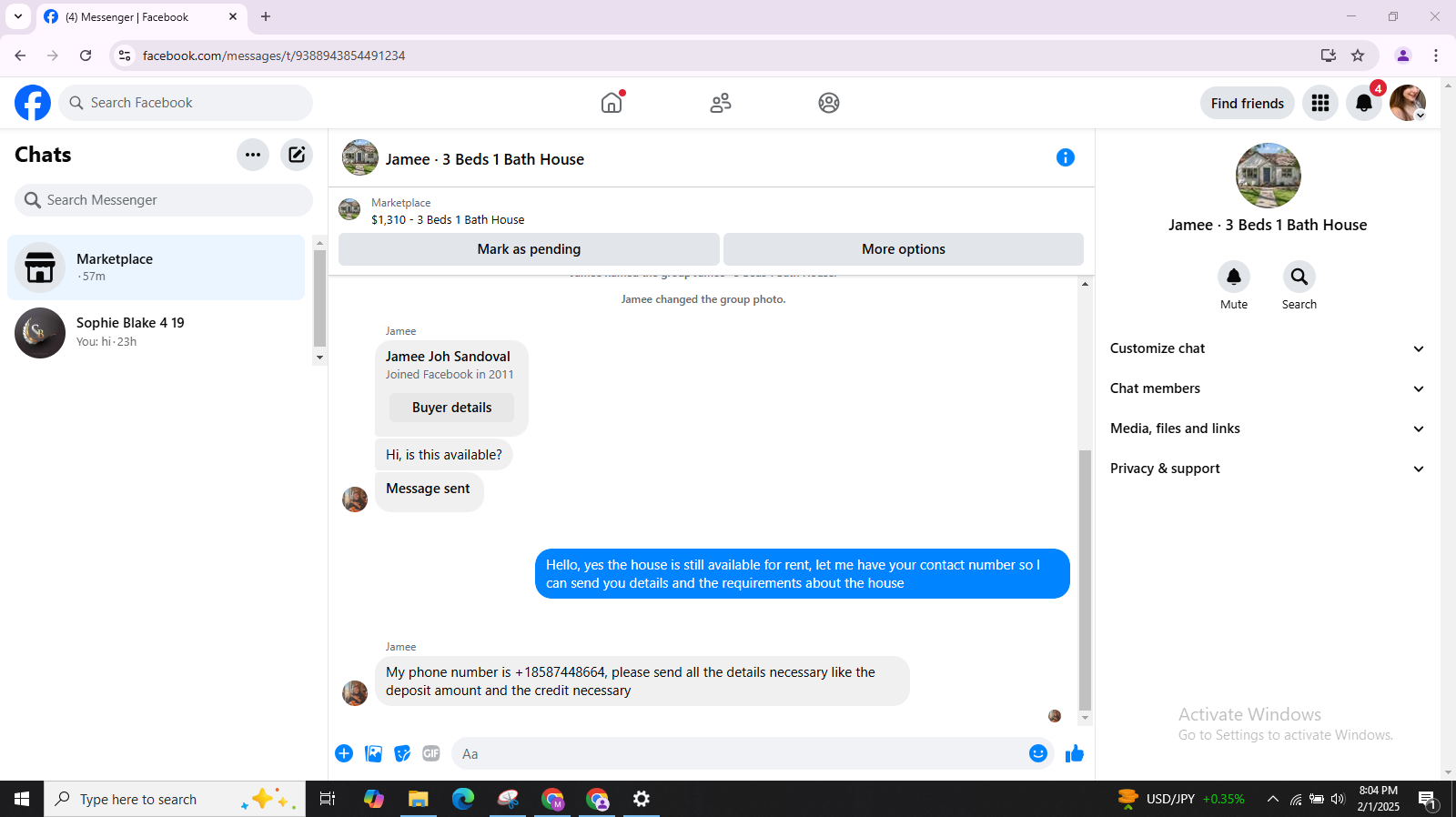Image resolution: width=1456 pixels, height=817 pixels.
Task: Open the notifications bell with 4 badge
Action: click(1364, 103)
